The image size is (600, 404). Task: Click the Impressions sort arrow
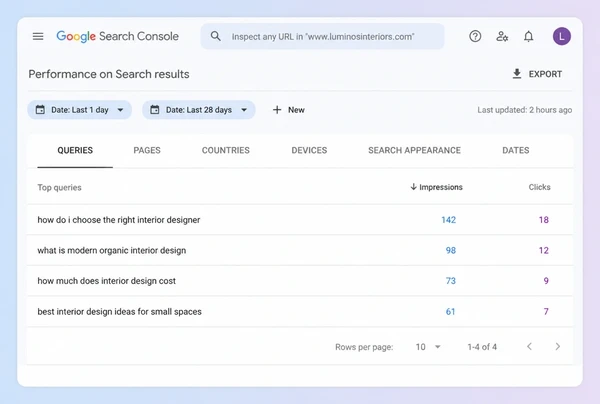pyautogui.click(x=413, y=187)
